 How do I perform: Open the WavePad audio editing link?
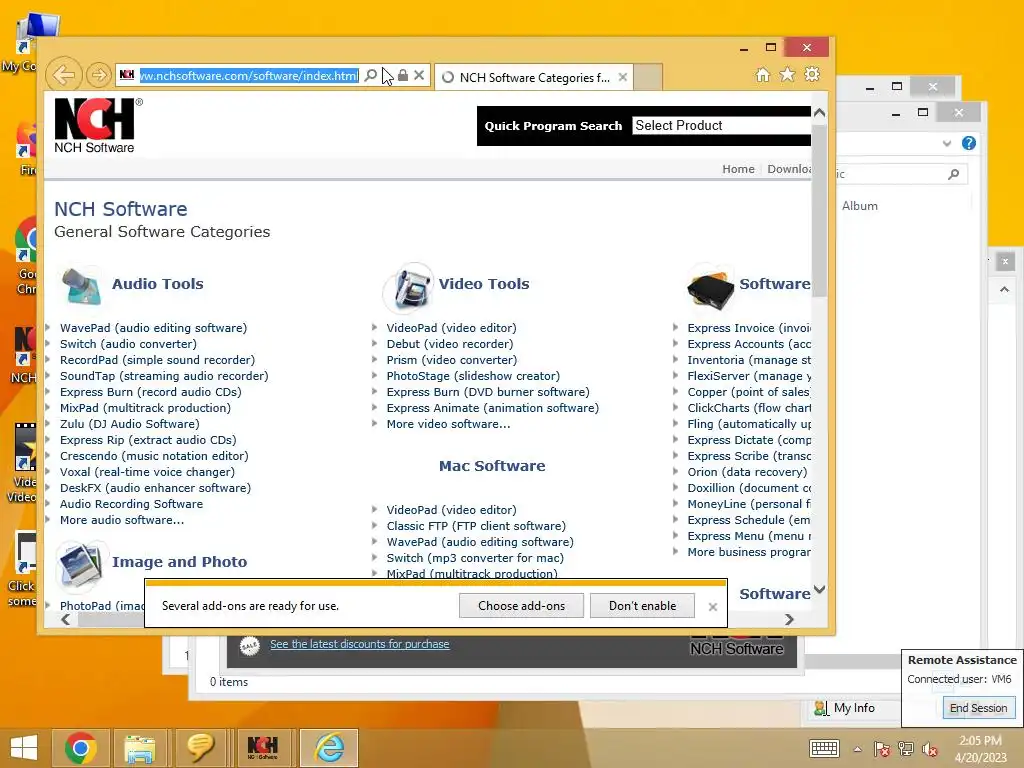click(153, 328)
